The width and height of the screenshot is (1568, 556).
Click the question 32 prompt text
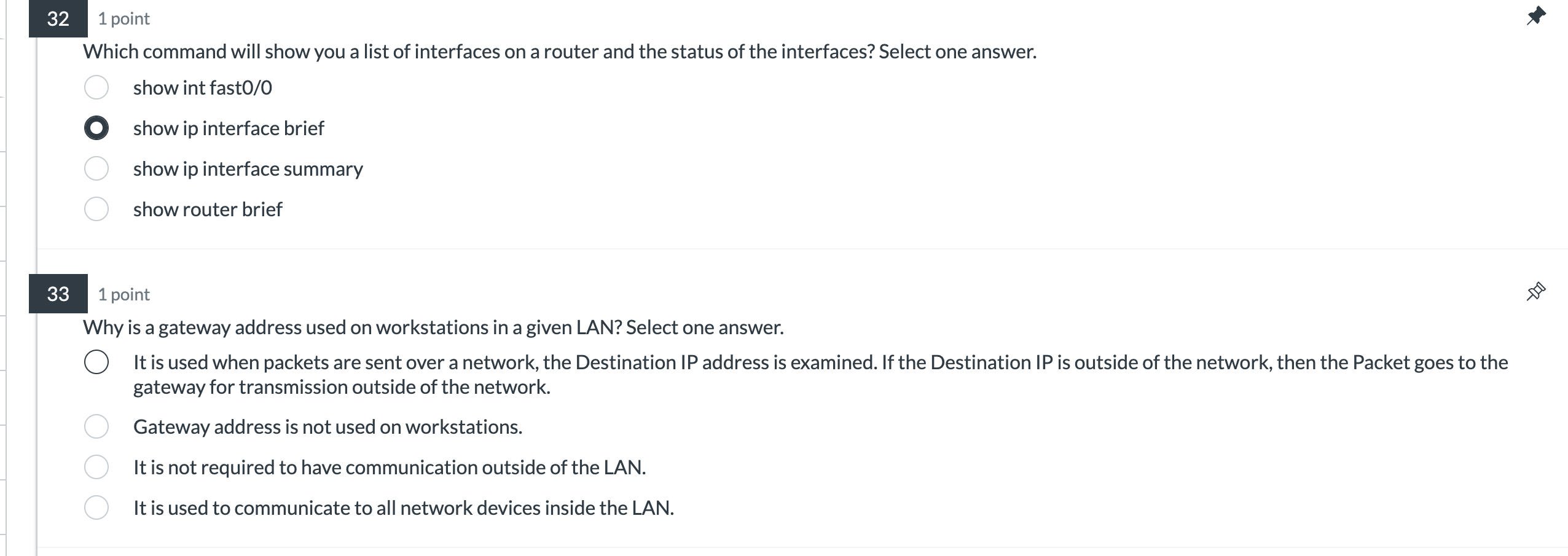pos(559,52)
